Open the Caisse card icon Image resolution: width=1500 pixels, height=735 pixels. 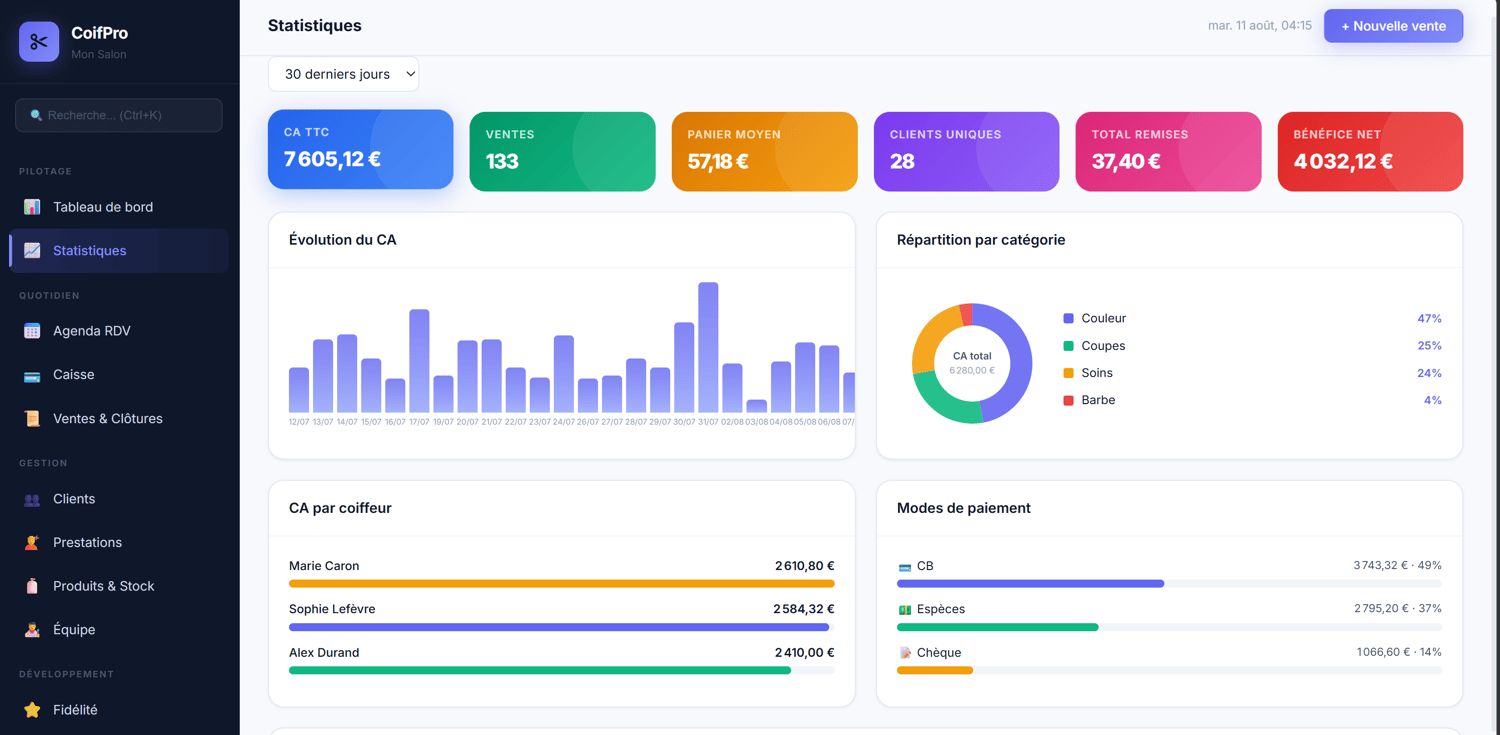[32, 375]
